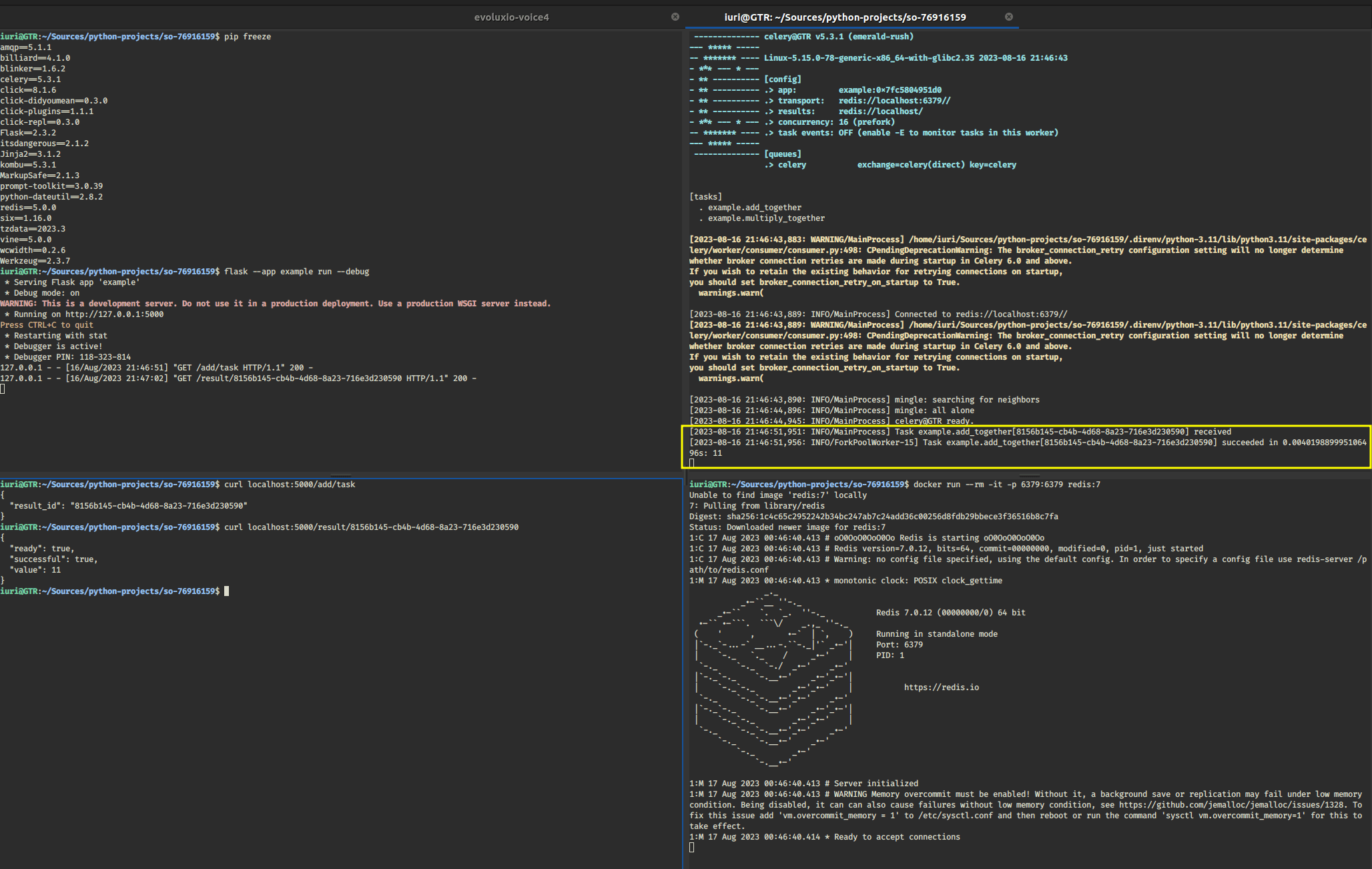The width and height of the screenshot is (1372, 869).
Task: Click the http://127.0.0.1:5000 Flask server URL
Action: (113, 314)
